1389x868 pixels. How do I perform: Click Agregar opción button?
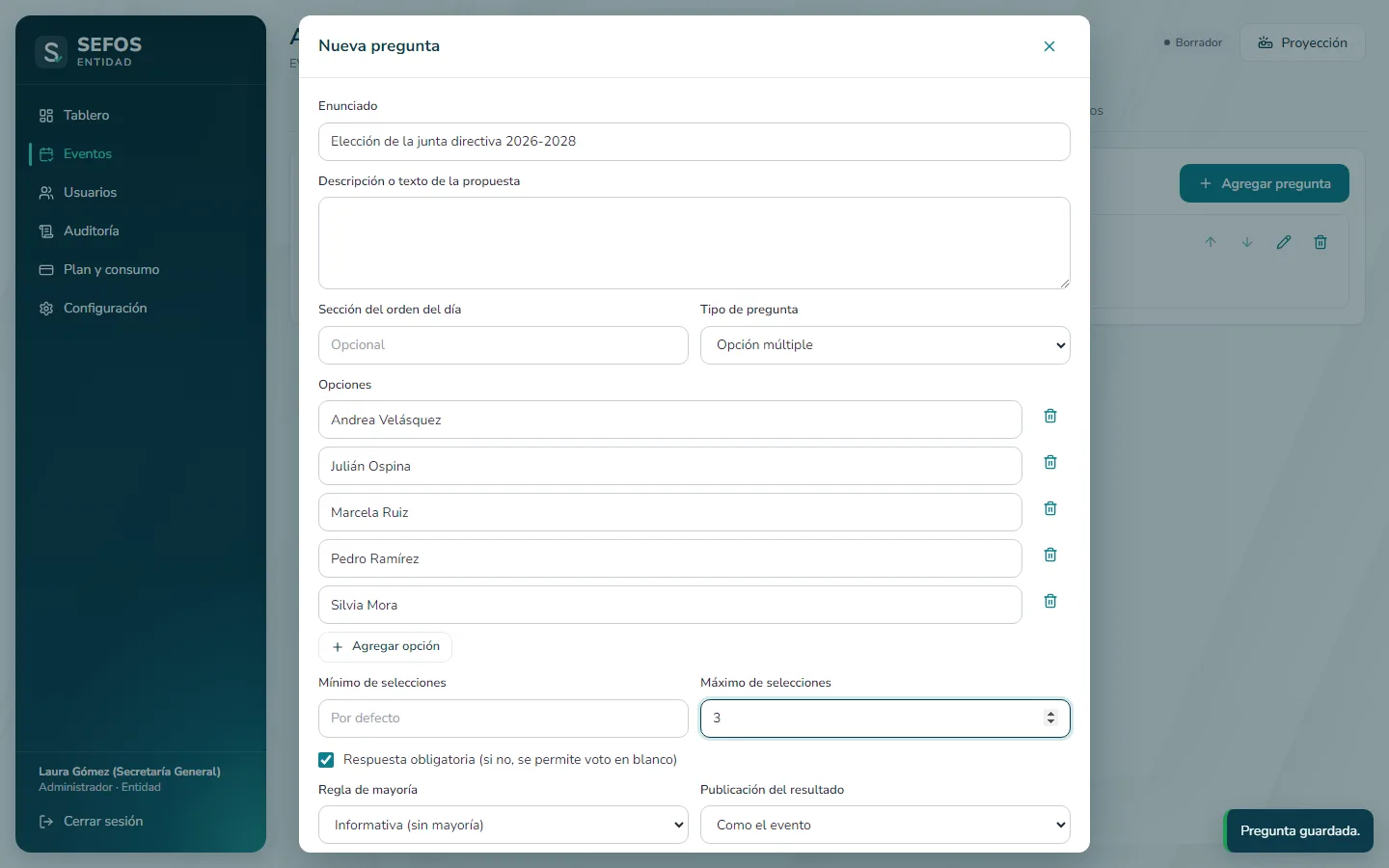click(x=386, y=646)
